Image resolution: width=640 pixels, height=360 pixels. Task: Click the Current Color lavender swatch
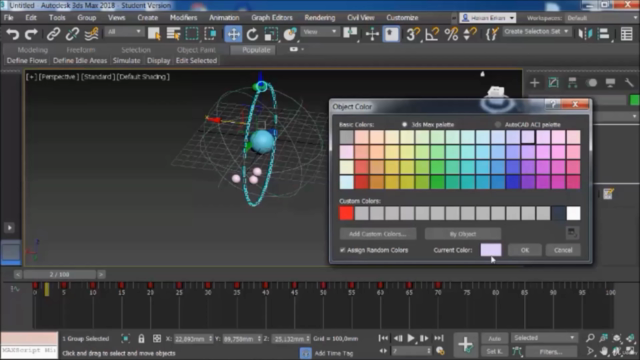tap(491, 250)
